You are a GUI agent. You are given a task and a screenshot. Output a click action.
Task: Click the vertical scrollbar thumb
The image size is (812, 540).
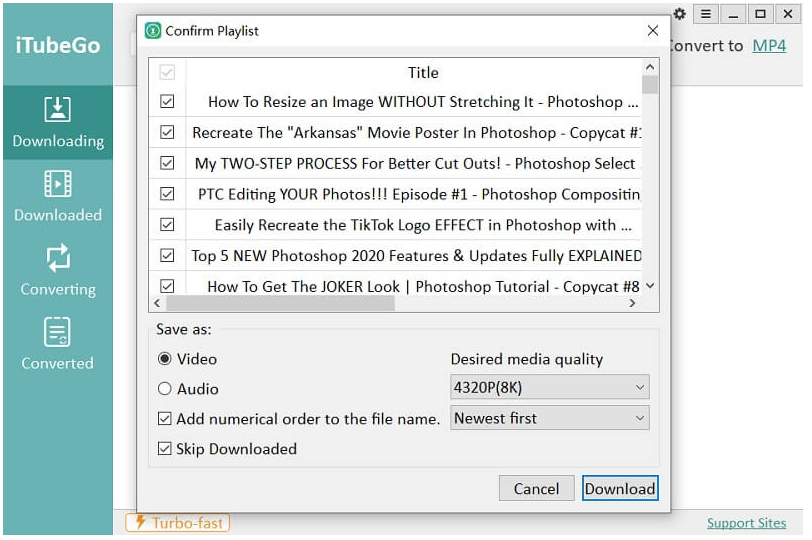click(x=650, y=84)
